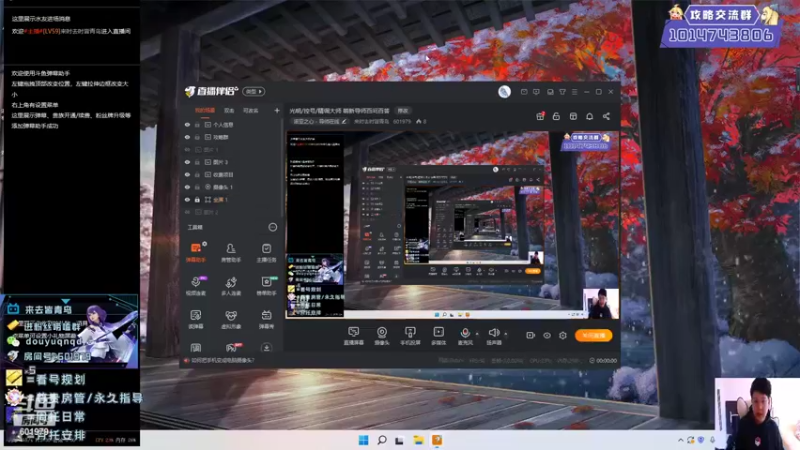800x450 pixels.
Task: Open toolbox more options circle button
Action: 272,227
